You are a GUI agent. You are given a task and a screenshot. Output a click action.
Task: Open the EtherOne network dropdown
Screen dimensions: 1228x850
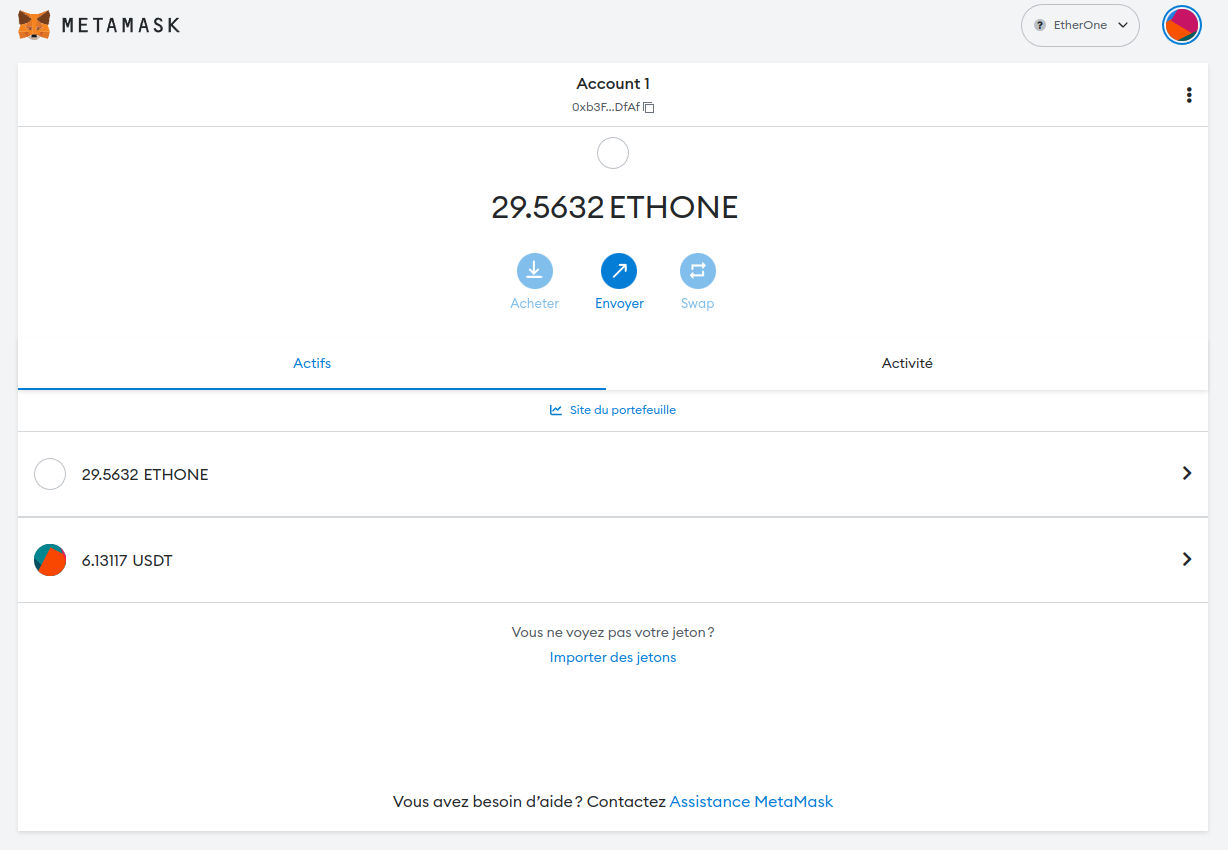coord(1080,25)
